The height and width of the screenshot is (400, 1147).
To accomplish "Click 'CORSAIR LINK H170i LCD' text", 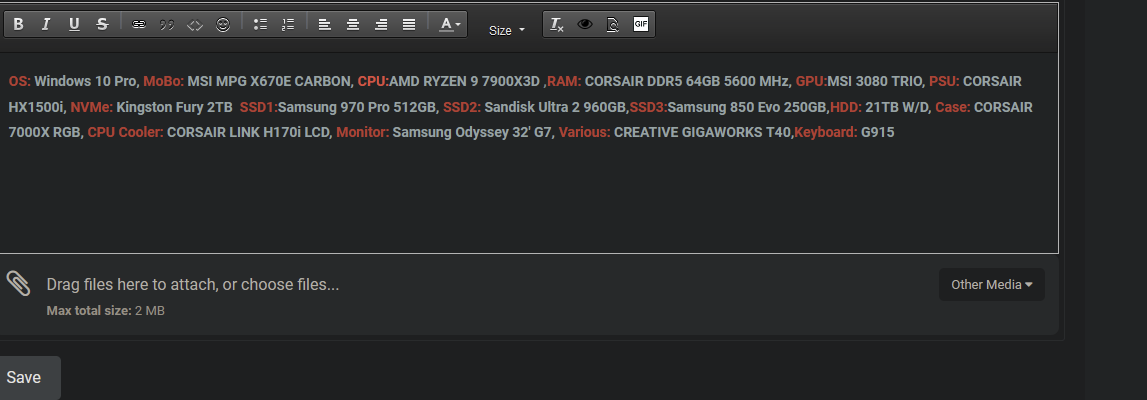I will [x=249, y=133].
